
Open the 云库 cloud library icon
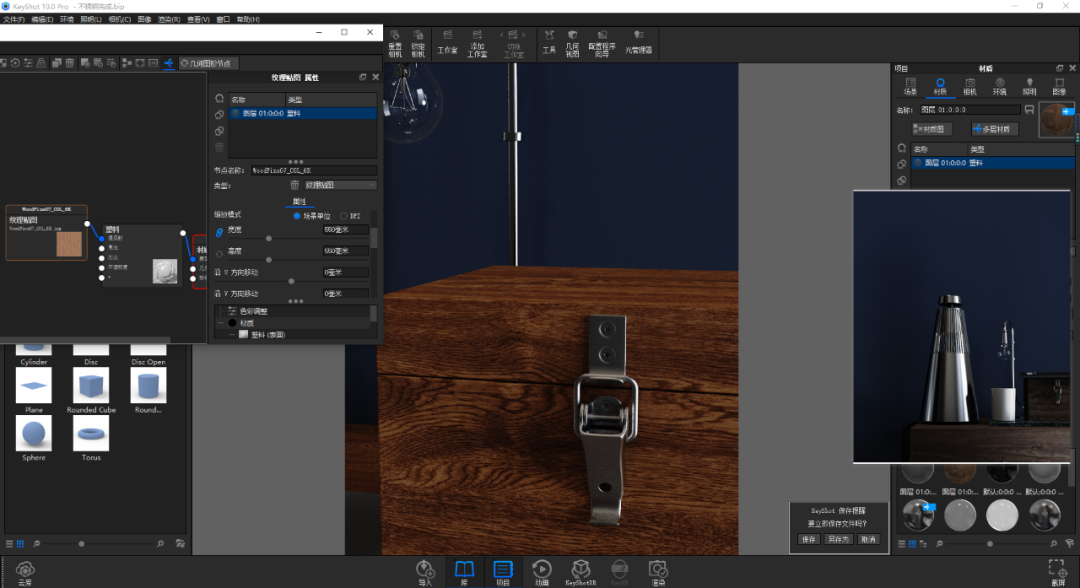tap(25, 573)
